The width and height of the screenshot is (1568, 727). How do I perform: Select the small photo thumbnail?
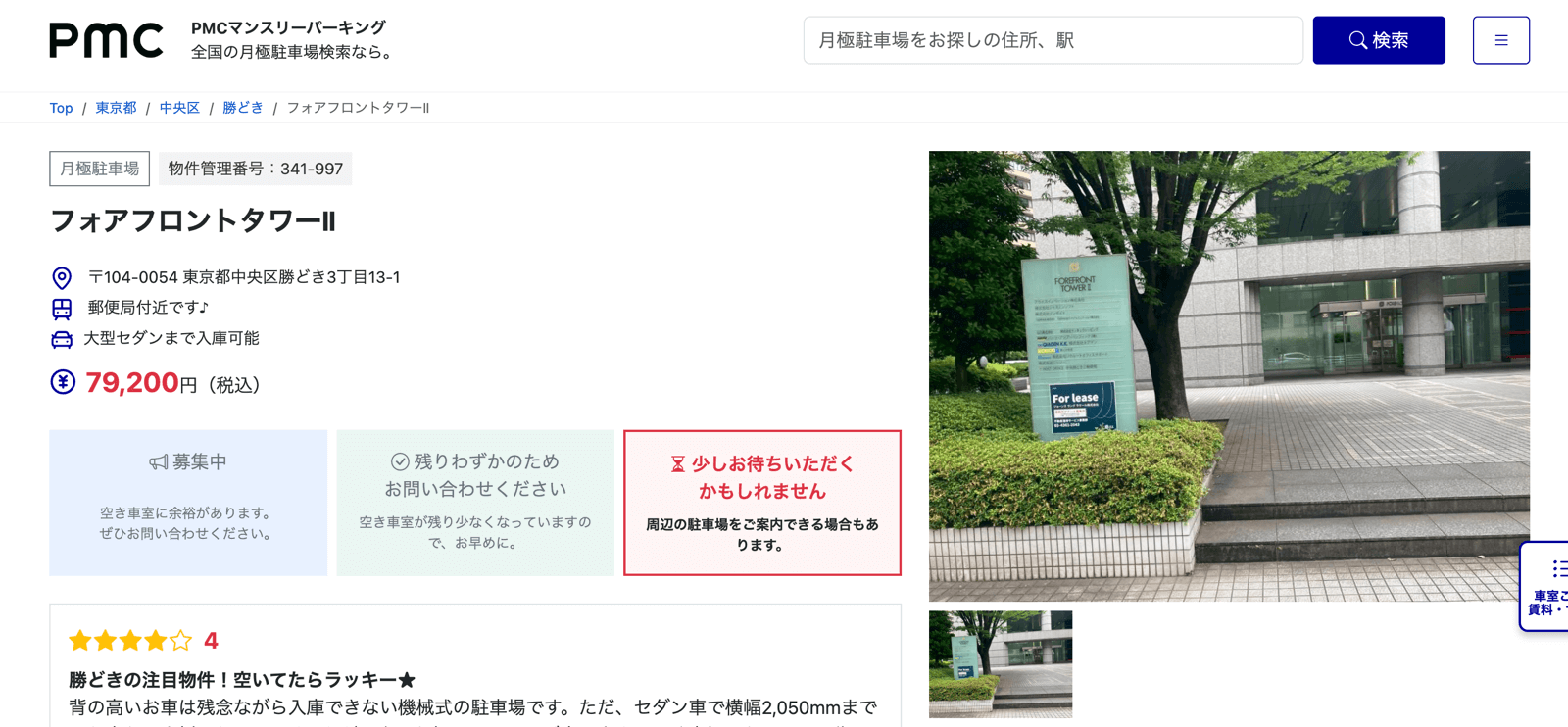click(x=1001, y=664)
